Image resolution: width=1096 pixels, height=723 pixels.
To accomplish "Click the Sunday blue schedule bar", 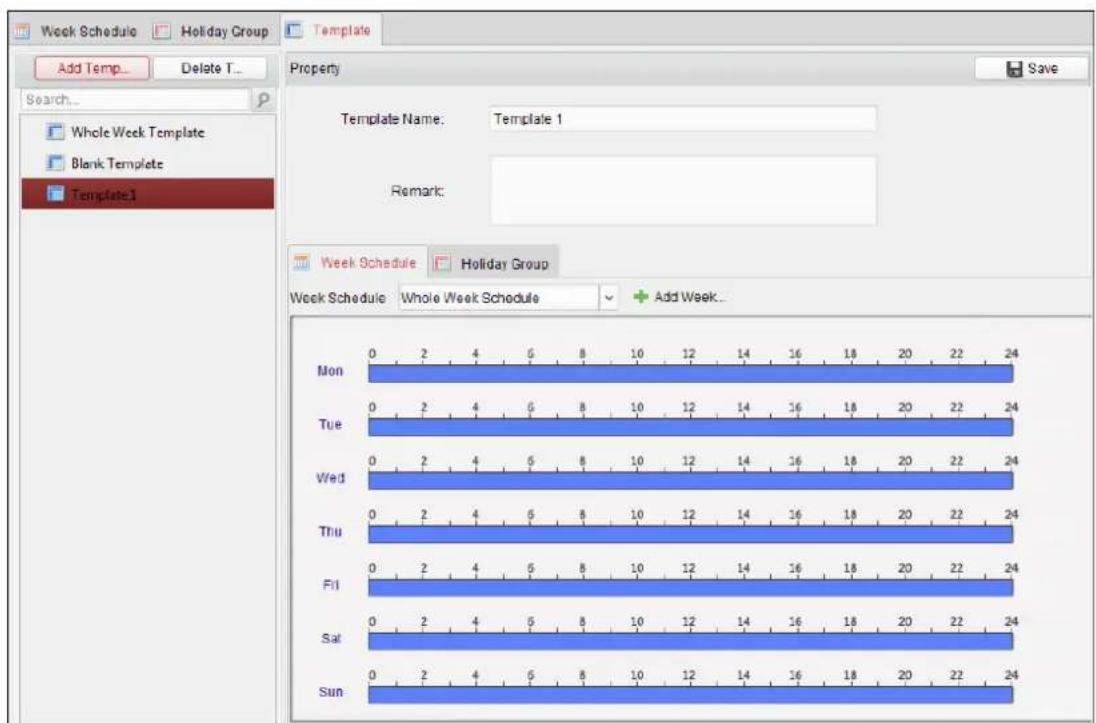I will click(691, 694).
